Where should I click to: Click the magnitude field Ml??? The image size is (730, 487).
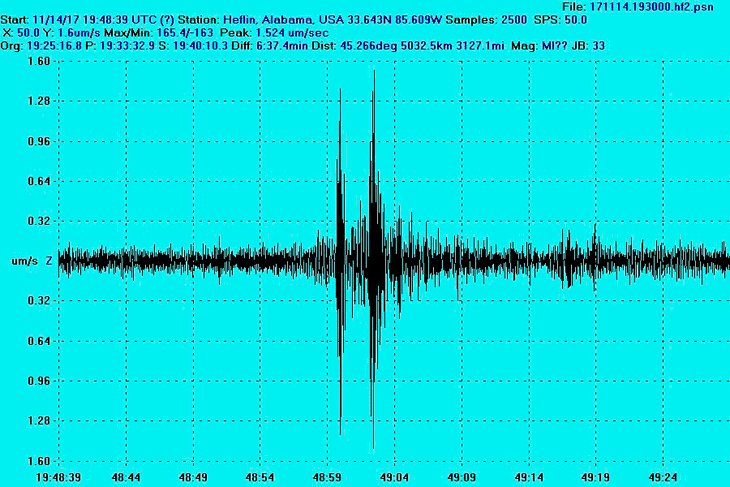pos(554,46)
